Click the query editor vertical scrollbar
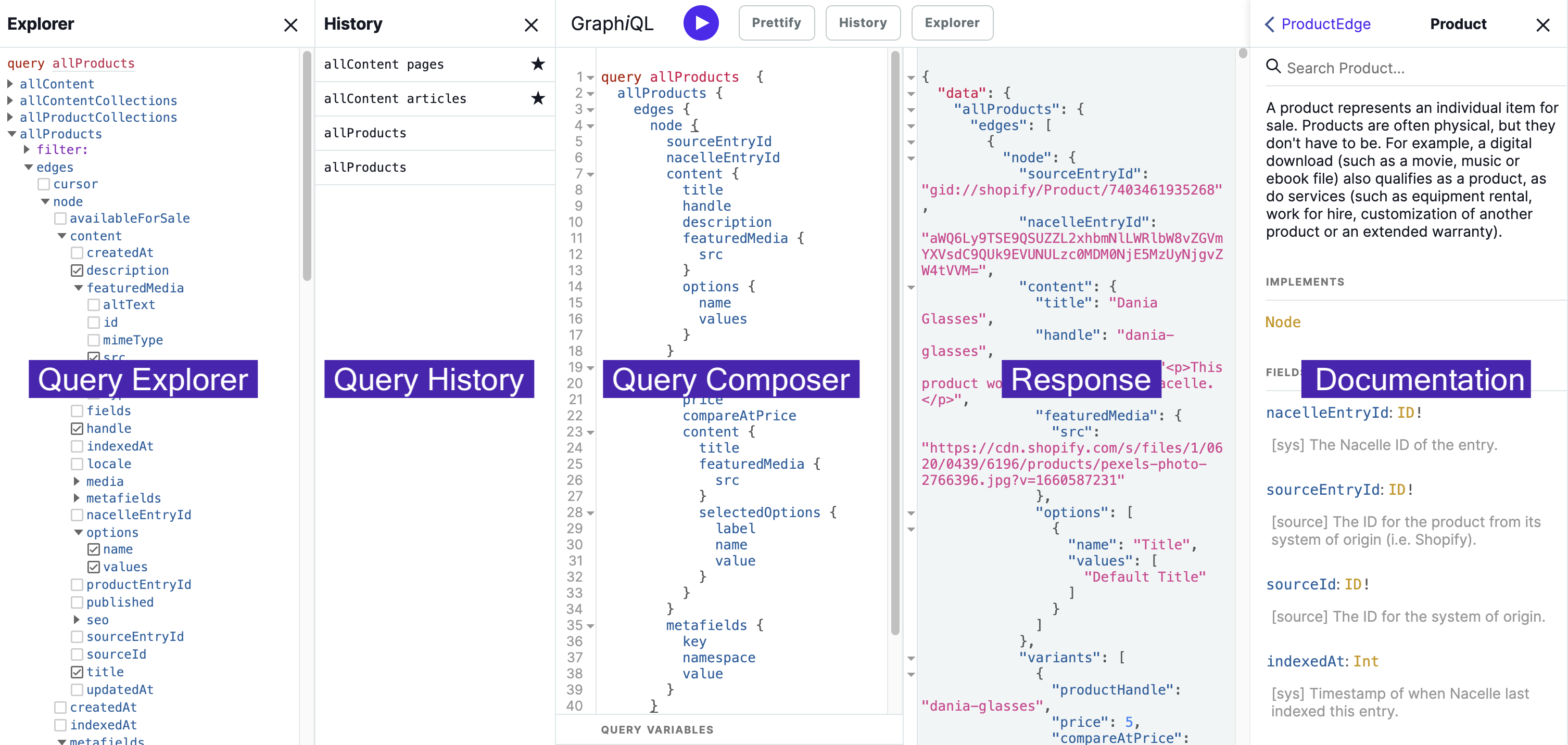Image resolution: width=1568 pixels, height=745 pixels. point(895,341)
